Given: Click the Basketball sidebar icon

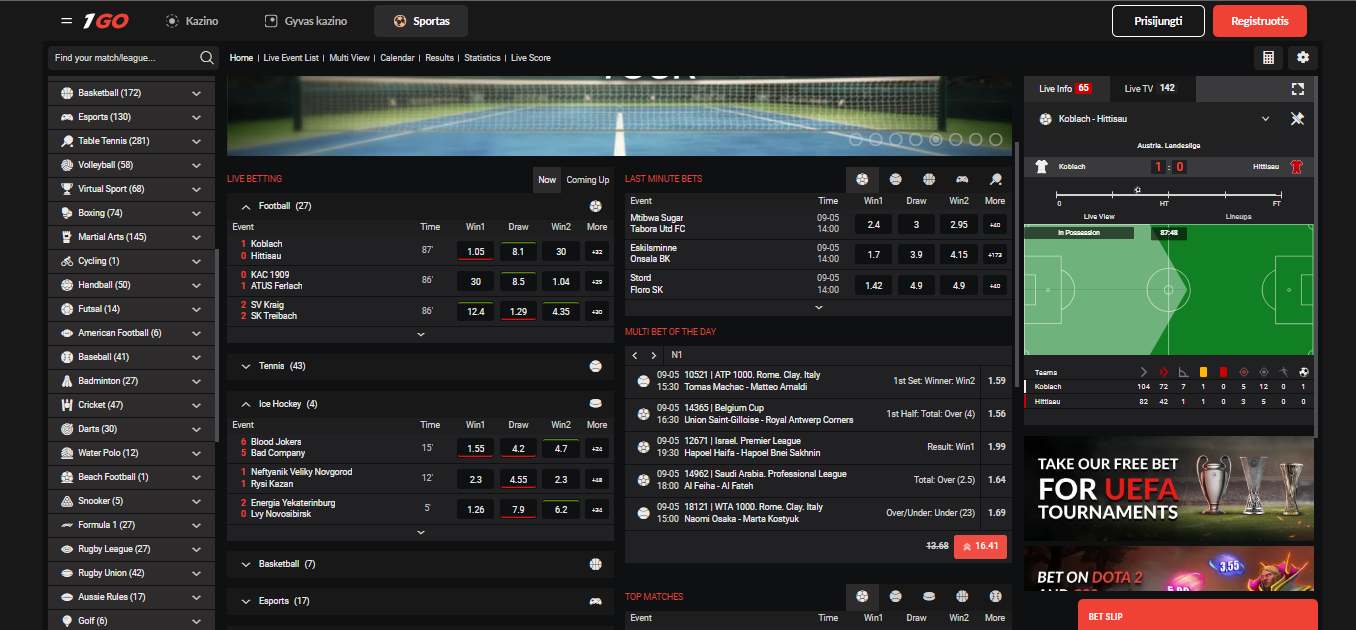Looking at the screenshot, I should tap(67, 93).
